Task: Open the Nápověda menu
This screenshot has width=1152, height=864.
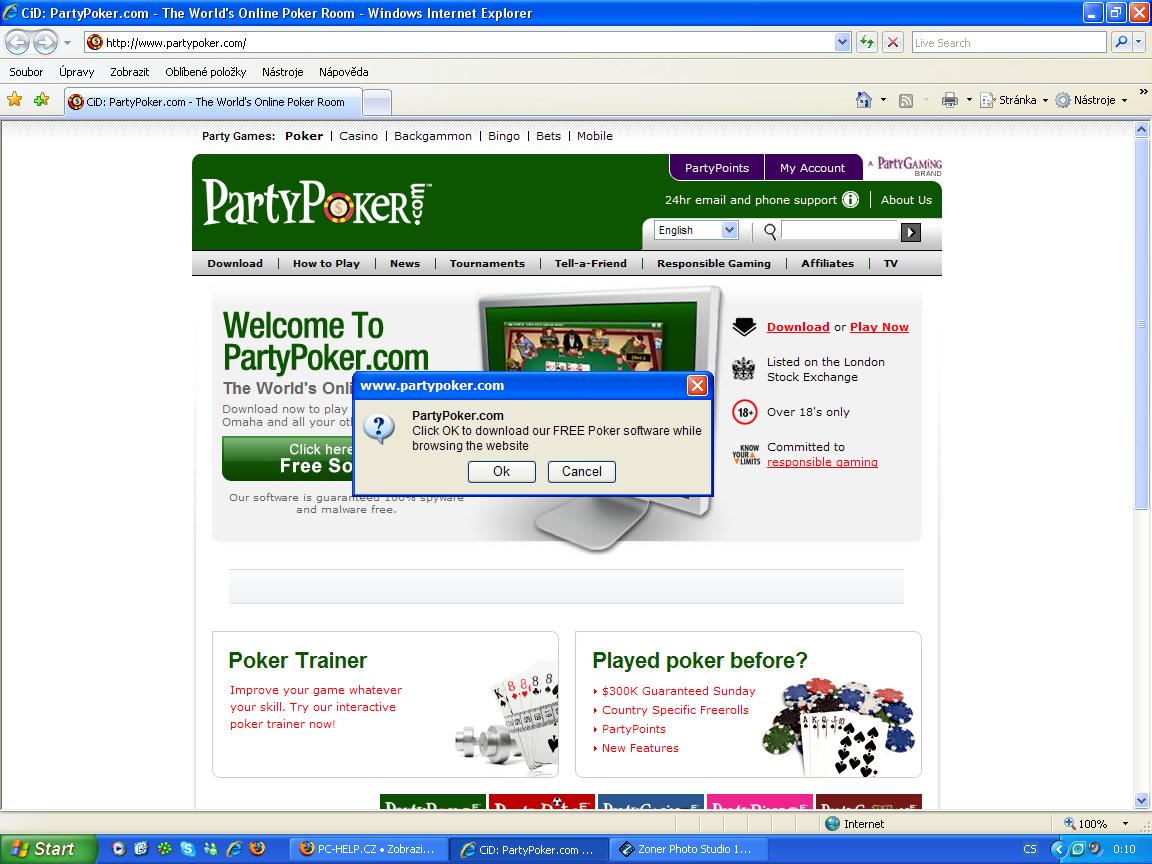Action: pyautogui.click(x=344, y=72)
